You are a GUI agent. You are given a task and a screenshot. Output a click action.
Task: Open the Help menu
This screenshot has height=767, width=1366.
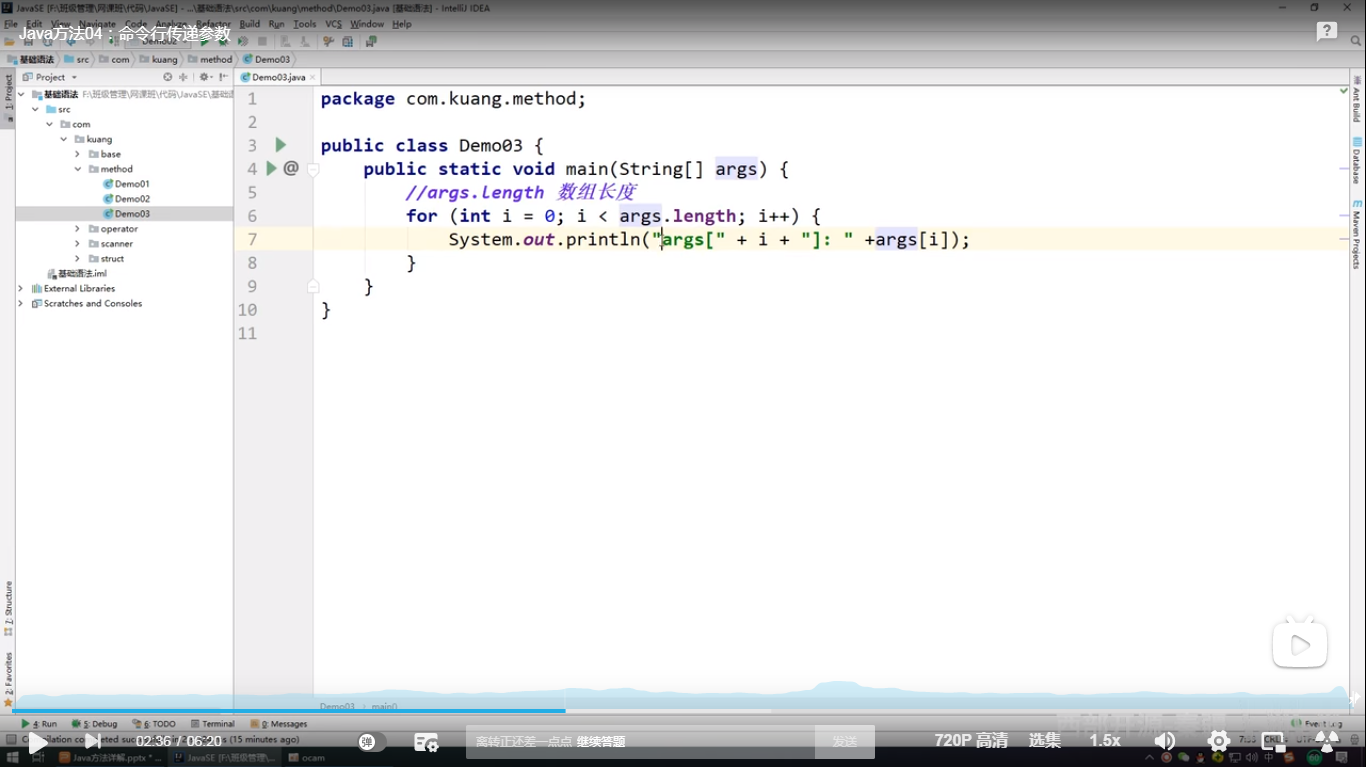pos(401,24)
